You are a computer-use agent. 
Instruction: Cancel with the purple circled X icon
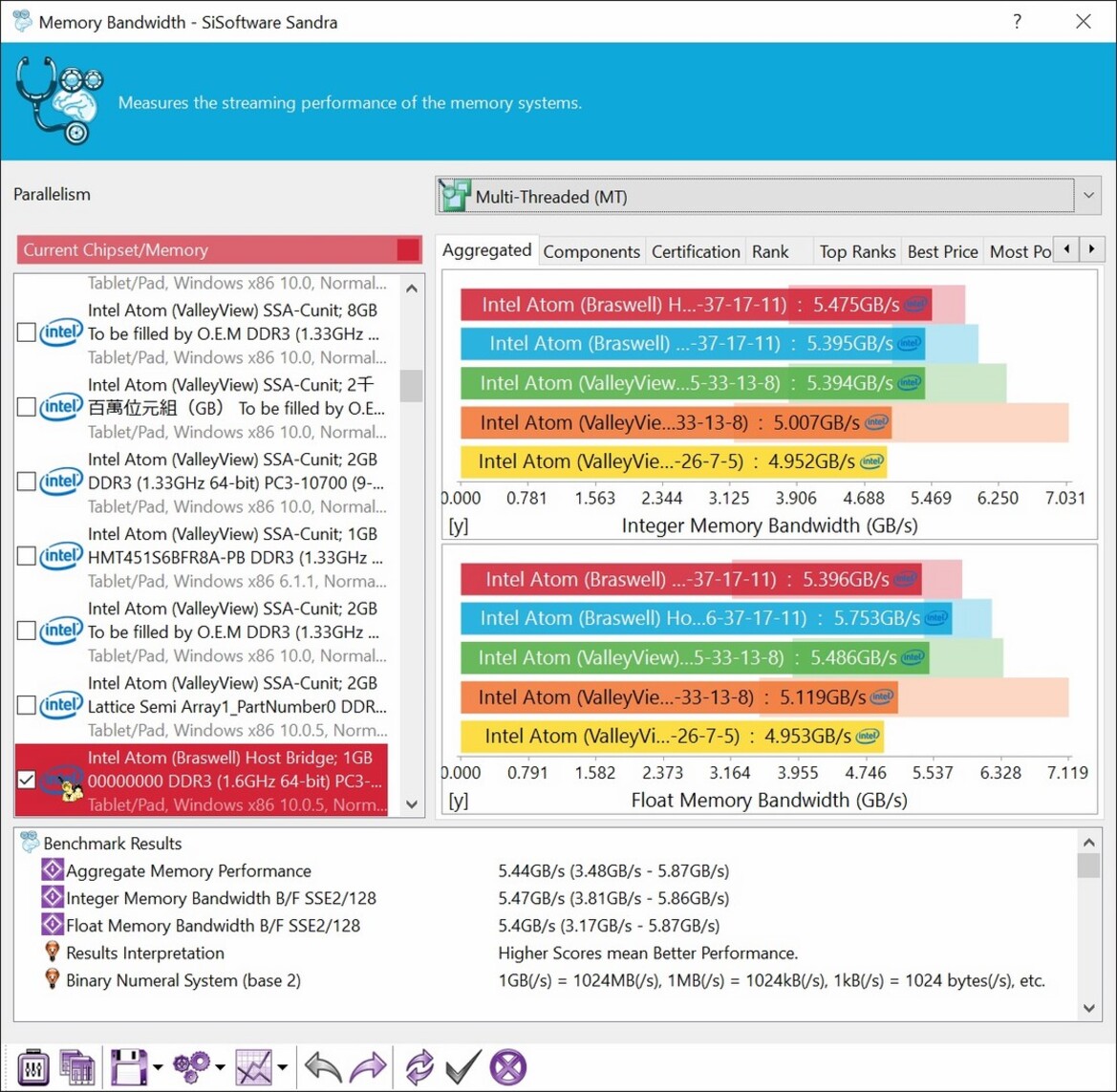pyautogui.click(x=508, y=1067)
